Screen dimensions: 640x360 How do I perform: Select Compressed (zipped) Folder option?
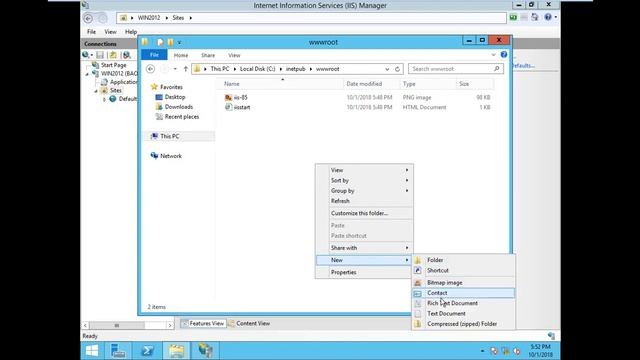(463, 324)
